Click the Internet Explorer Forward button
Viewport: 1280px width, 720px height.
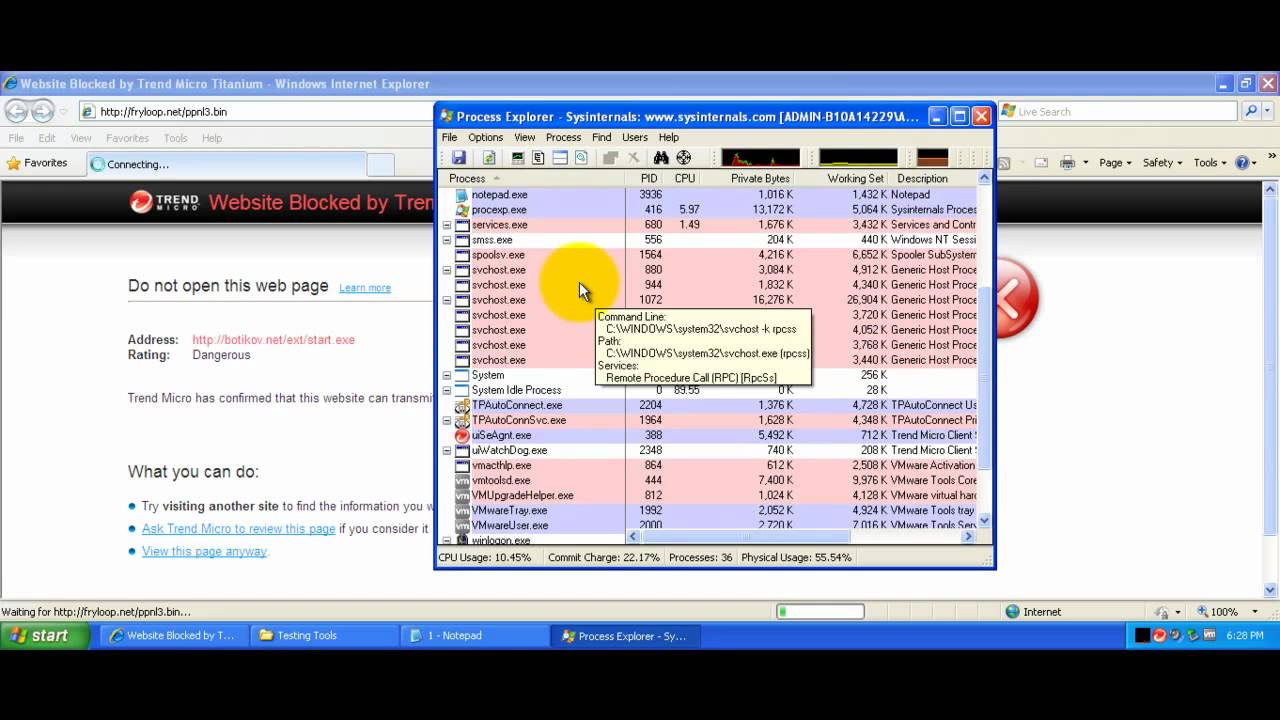pyautogui.click(x=42, y=111)
